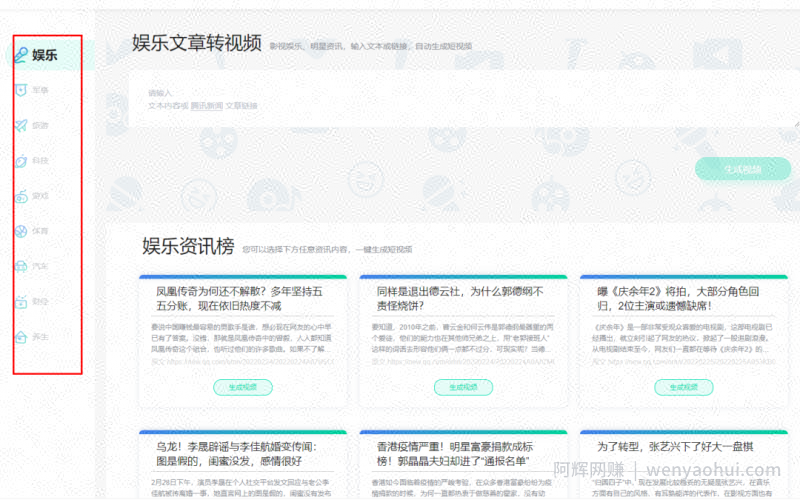
Task: Open headline 为了转型,张艺兴下了好大一盘棋
Action: pyautogui.click(x=675, y=447)
